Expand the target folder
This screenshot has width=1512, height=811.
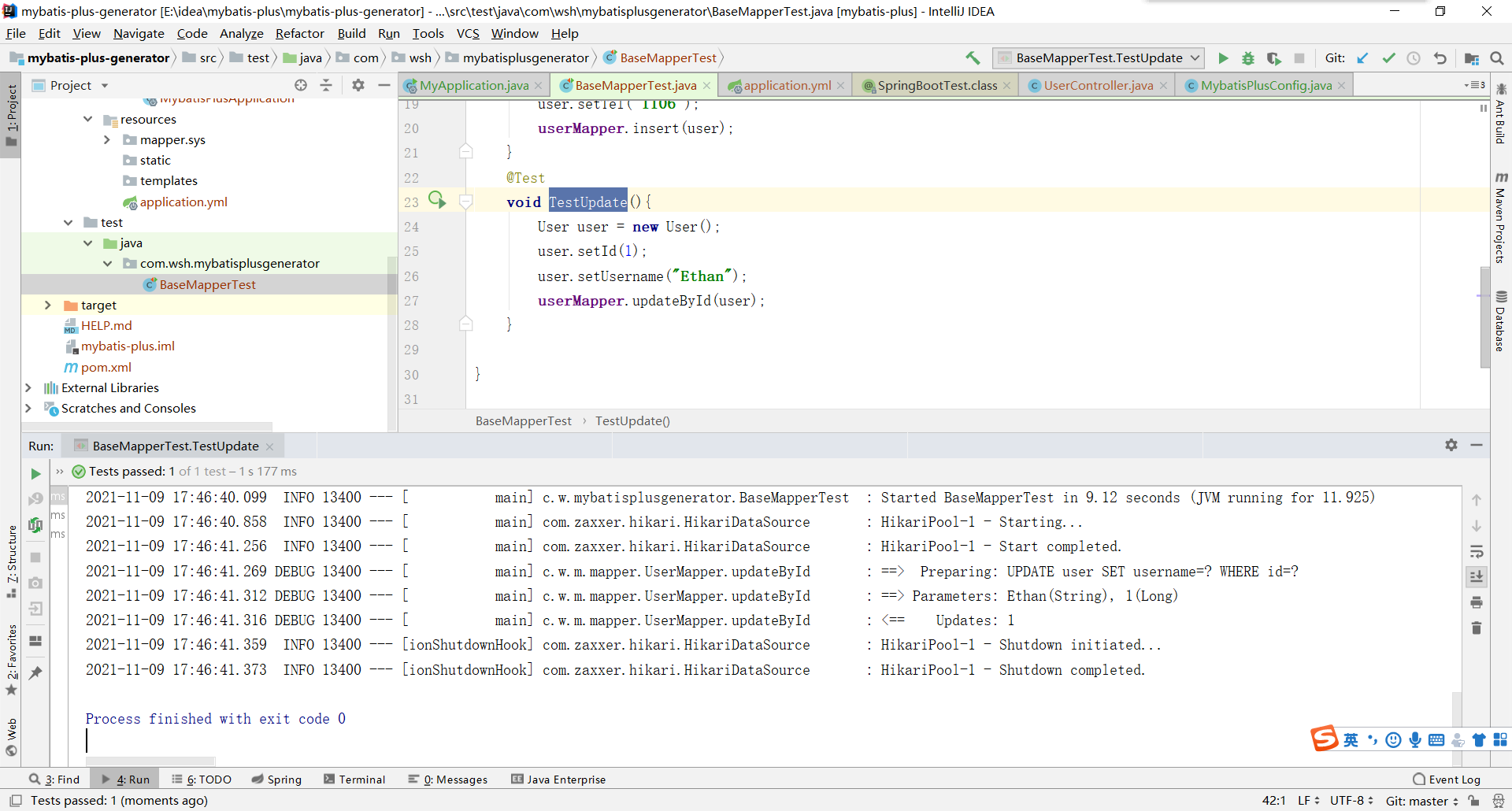48,305
